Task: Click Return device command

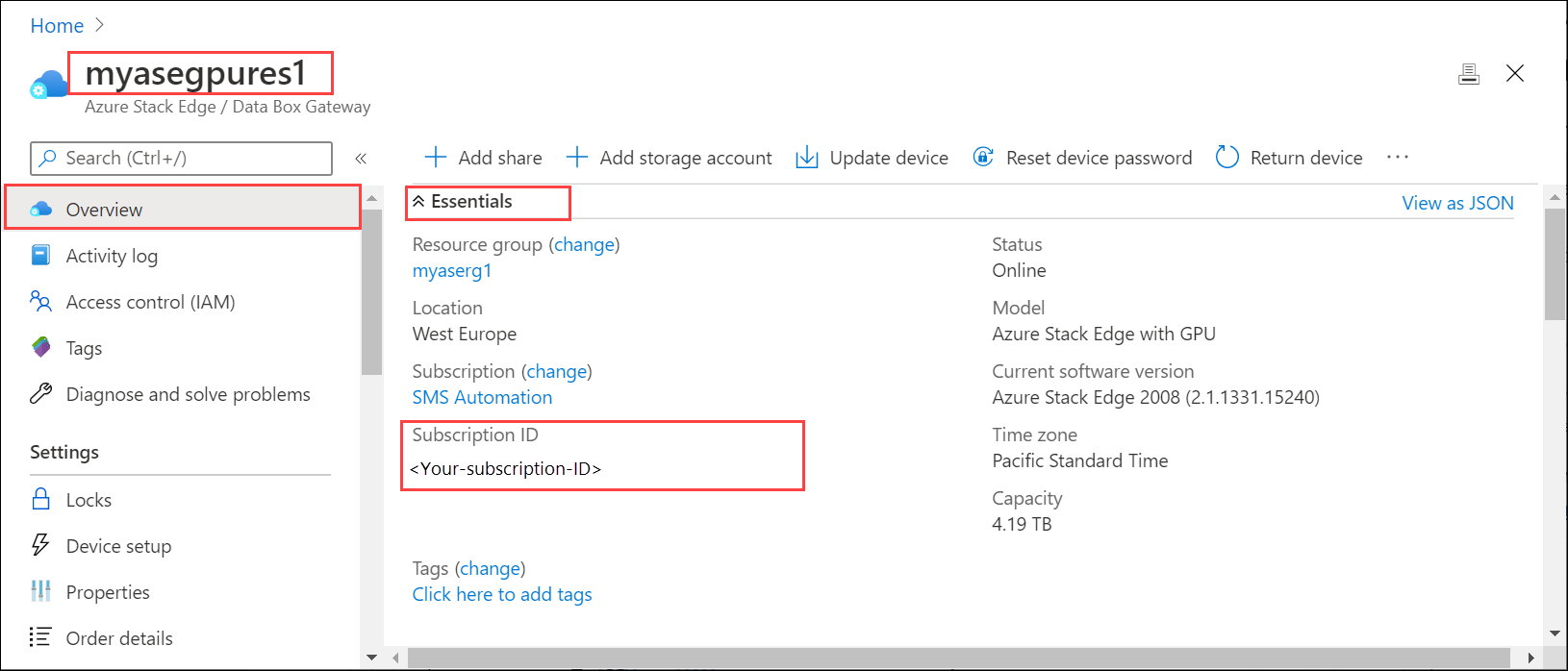Action: 1290,158
